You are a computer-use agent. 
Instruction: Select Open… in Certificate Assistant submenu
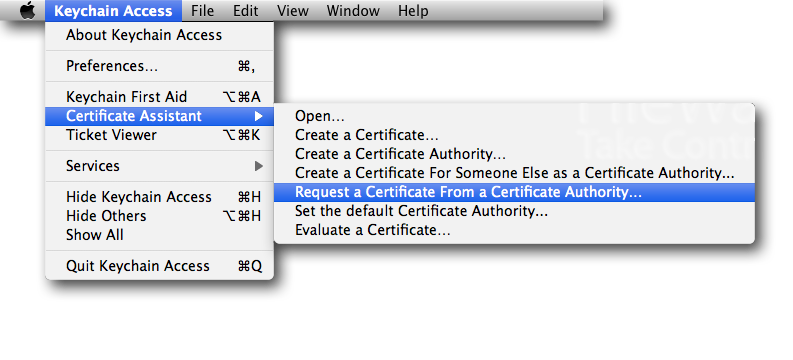click(x=514, y=116)
